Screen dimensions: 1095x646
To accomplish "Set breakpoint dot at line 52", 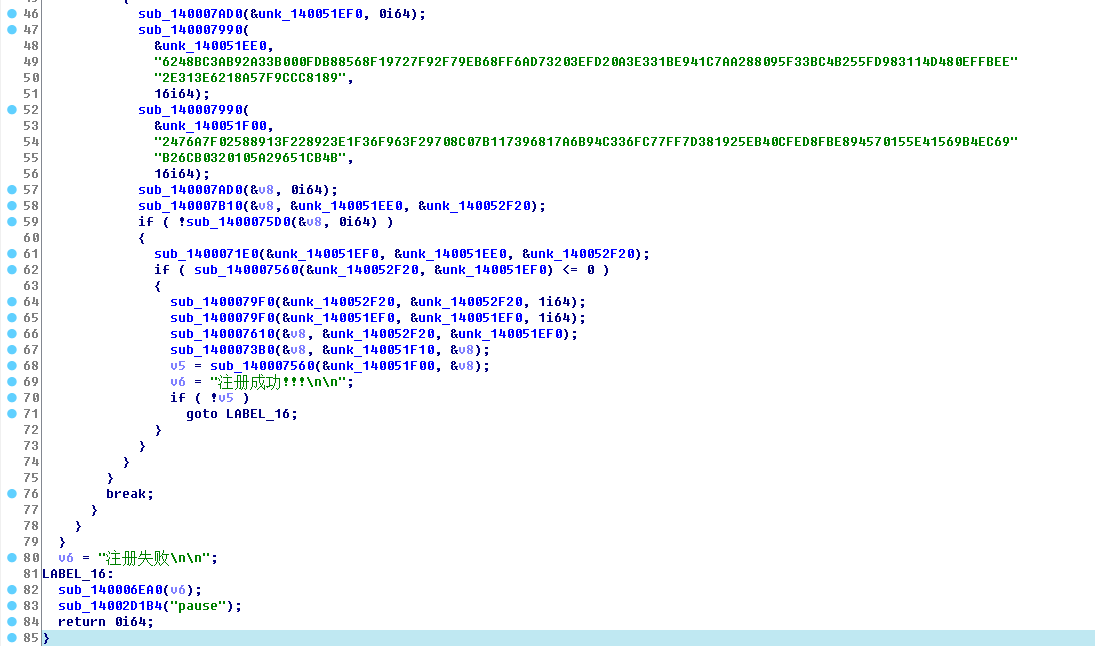I will coord(12,110).
